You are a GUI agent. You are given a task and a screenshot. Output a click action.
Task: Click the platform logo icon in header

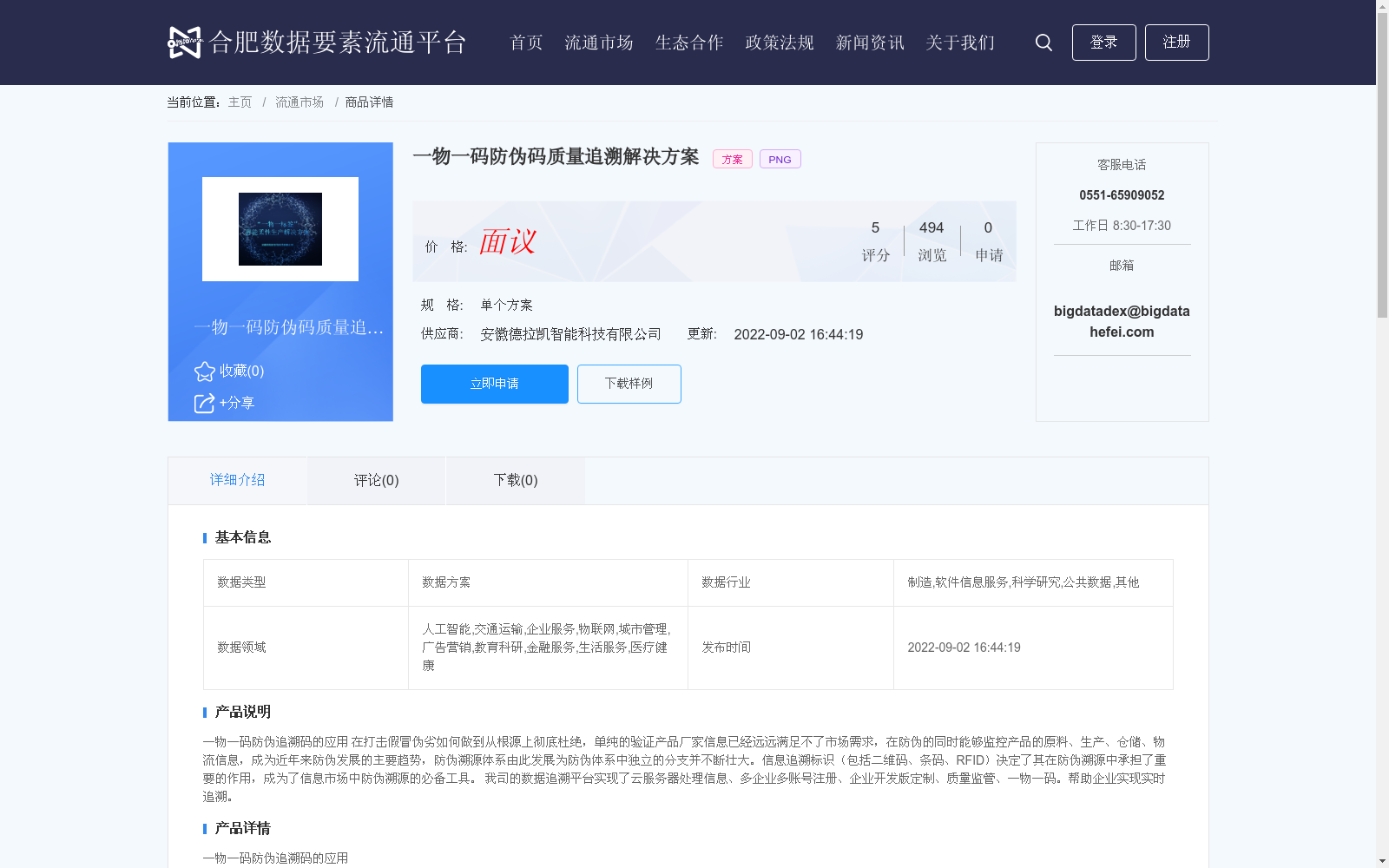[x=185, y=43]
